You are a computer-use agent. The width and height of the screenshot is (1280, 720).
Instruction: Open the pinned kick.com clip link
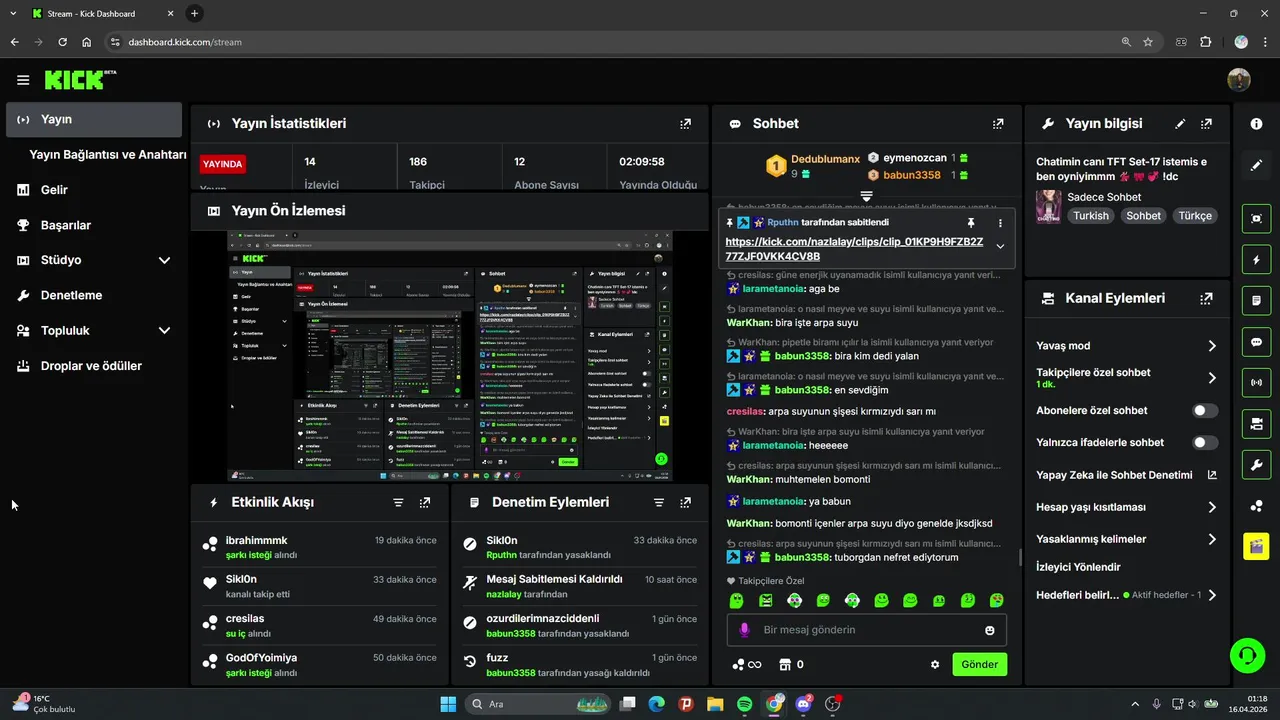coord(854,249)
